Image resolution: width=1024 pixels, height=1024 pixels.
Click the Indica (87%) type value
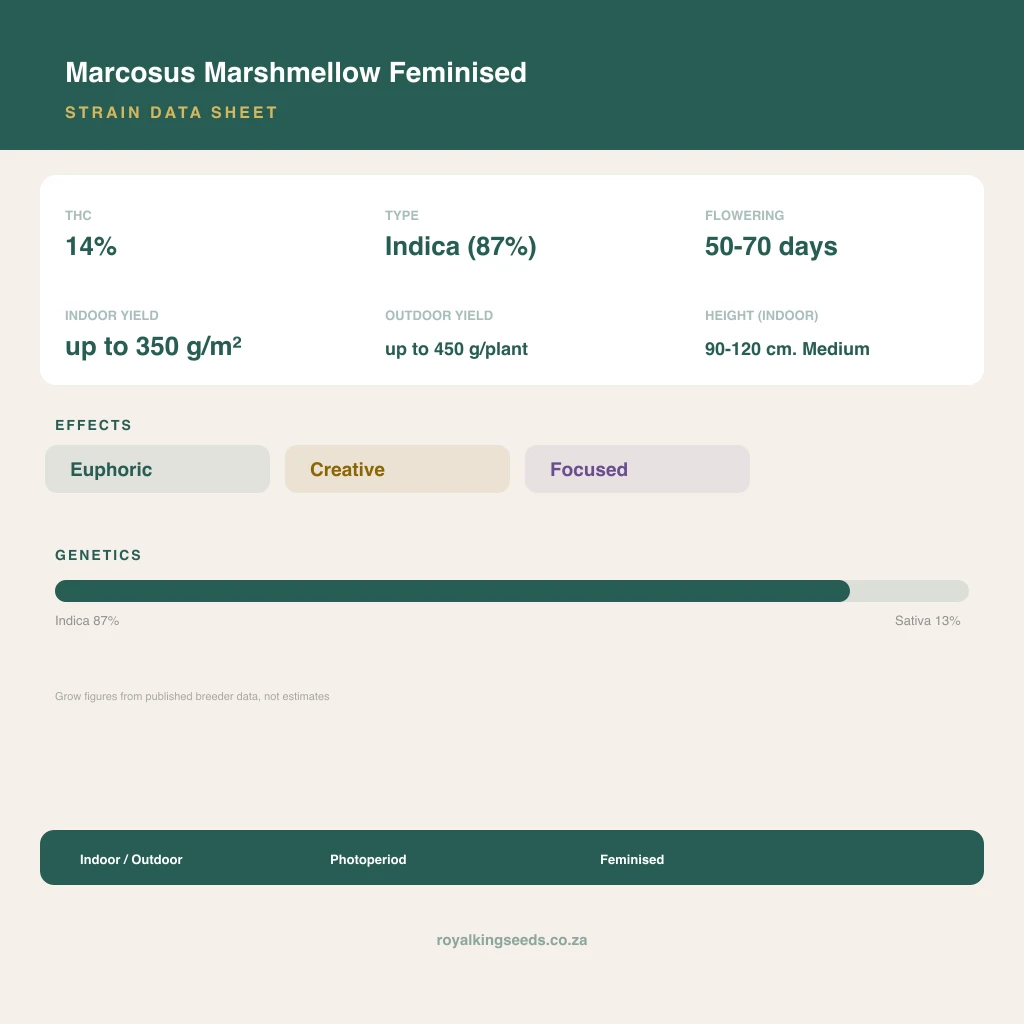point(460,246)
